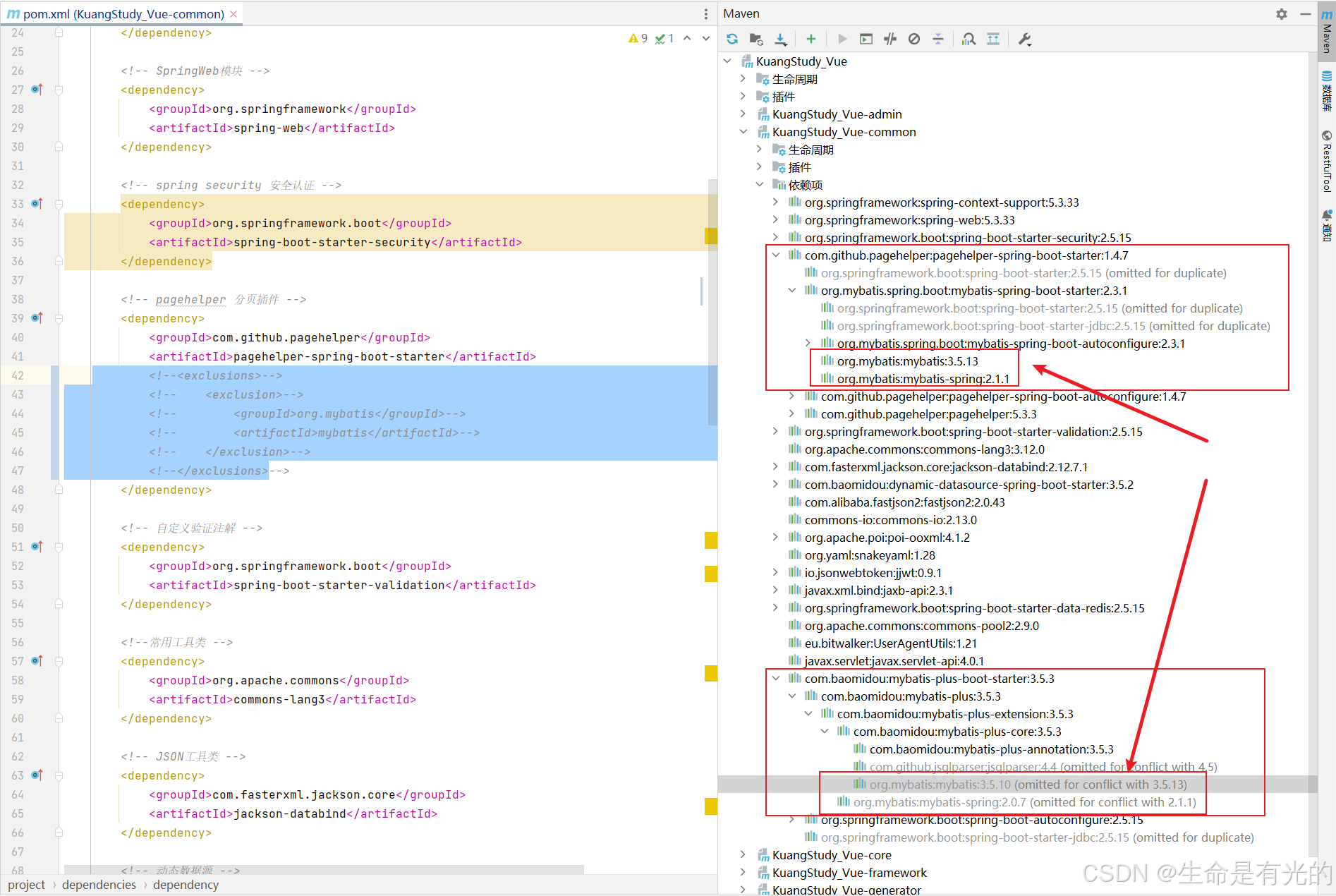Expand KuangStudy_Vue-admin module
This screenshot has height=896, width=1336.
pyautogui.click(x=743, y=114)
